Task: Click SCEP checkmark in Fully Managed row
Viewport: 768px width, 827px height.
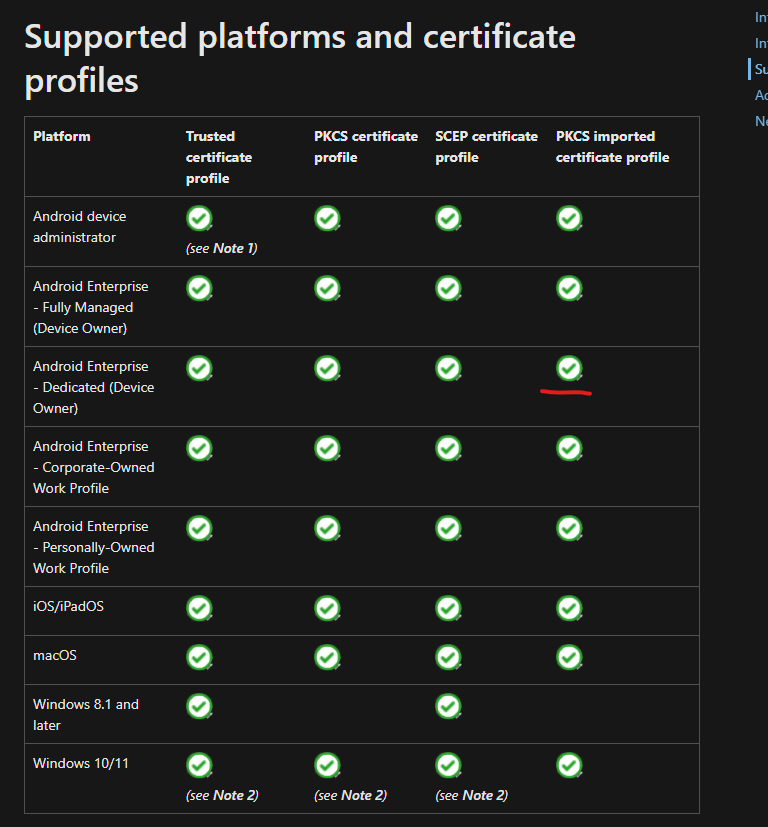Action: pyautogui.click(x=448, y=288)
